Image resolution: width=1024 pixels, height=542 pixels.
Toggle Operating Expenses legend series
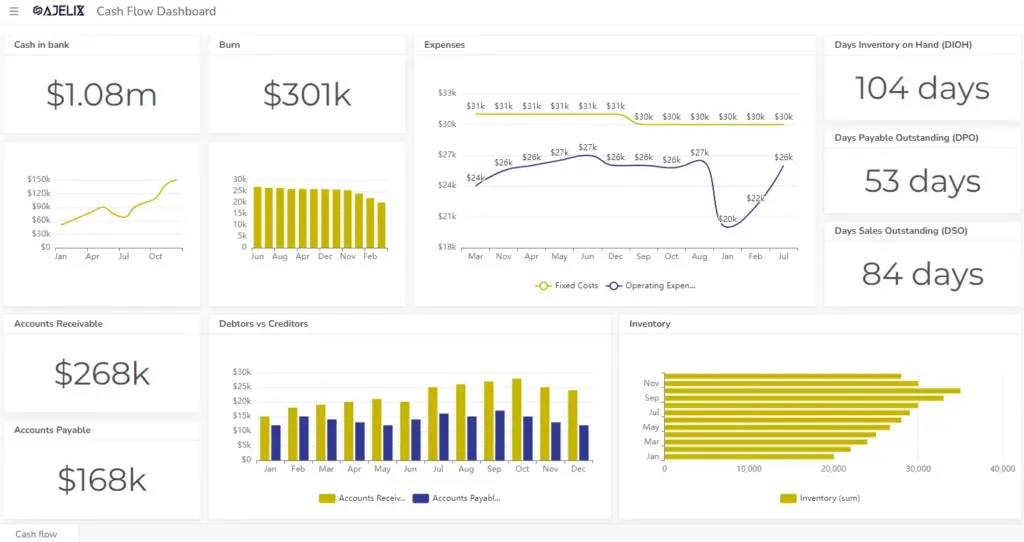(x=651, y=285)
